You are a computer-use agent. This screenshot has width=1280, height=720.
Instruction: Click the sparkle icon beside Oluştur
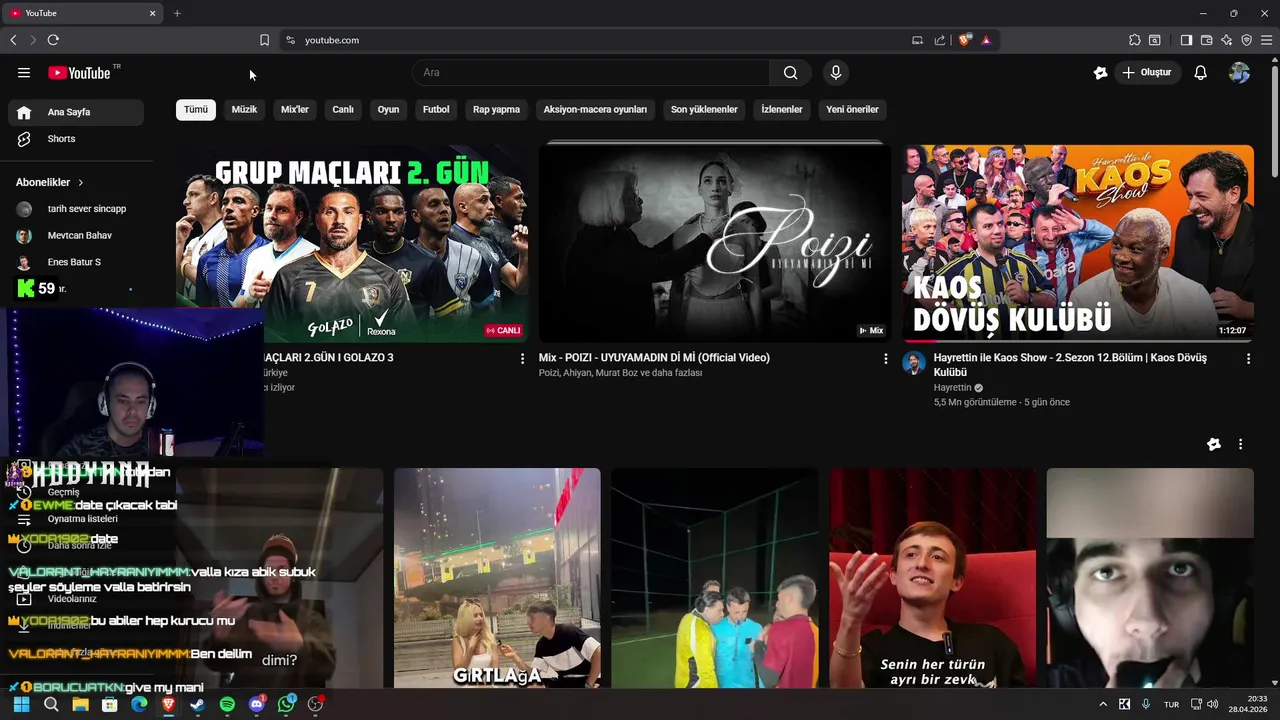coord(1101,72)
